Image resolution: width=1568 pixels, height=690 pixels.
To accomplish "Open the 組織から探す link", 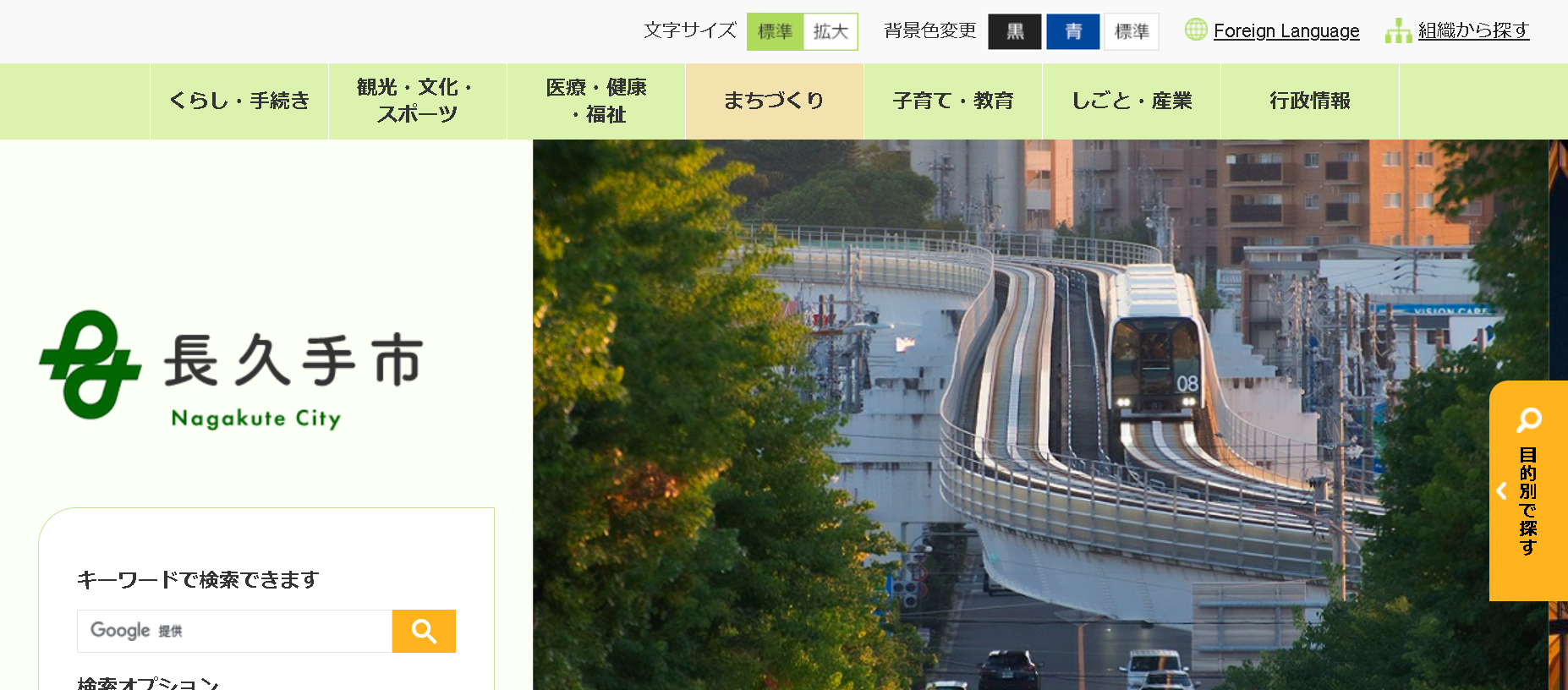I will pos(1473,30).
